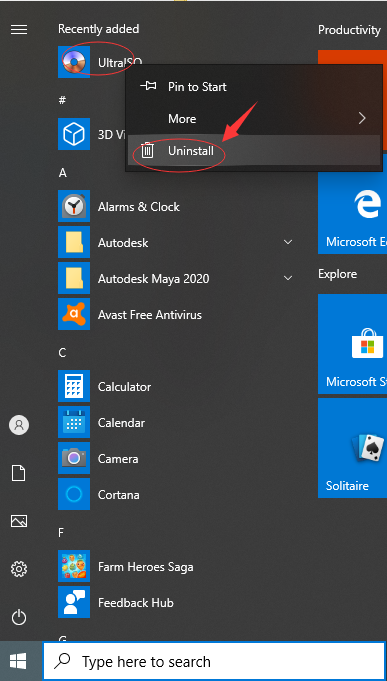Image resolution: width=387 pixels, height=681 pixels.
Task: Click the Autodesk folder icon
Action: point(74,242)
